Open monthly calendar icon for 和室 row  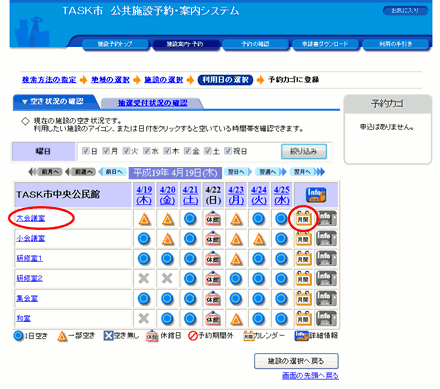(303, 319)
